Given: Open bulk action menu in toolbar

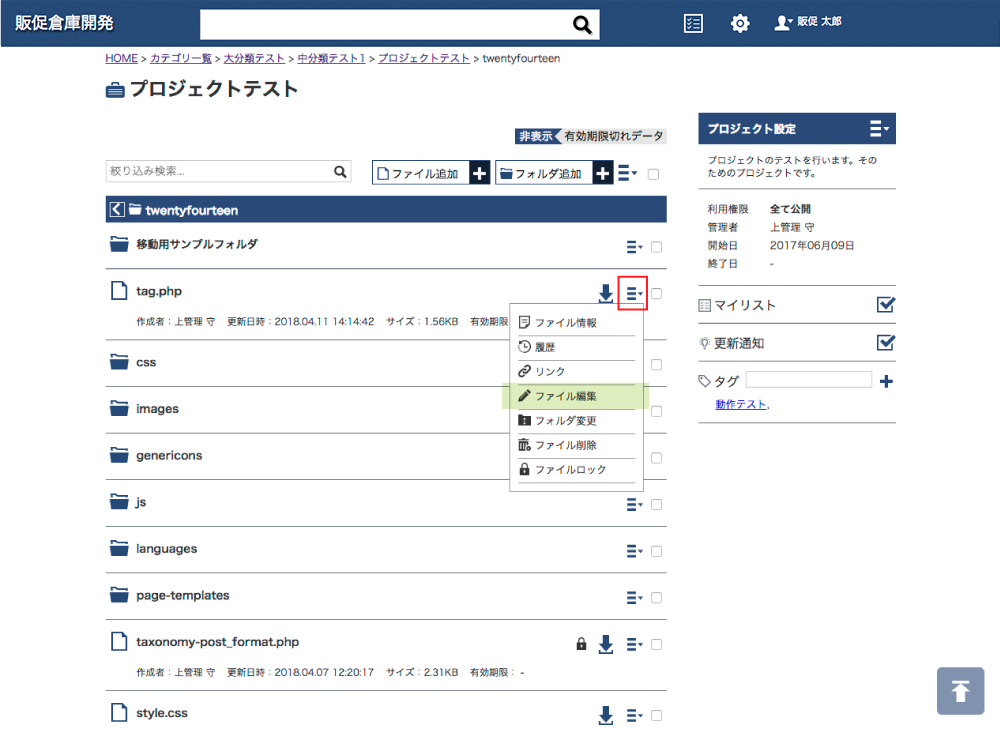Looking at the screenshot, I should [628, 173].
